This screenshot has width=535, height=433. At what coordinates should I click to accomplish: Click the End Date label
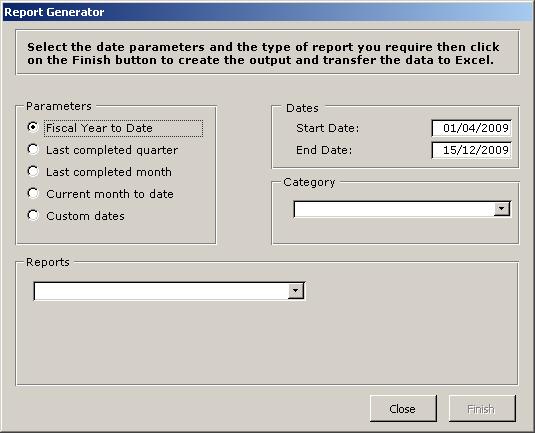tap(324, 150)
